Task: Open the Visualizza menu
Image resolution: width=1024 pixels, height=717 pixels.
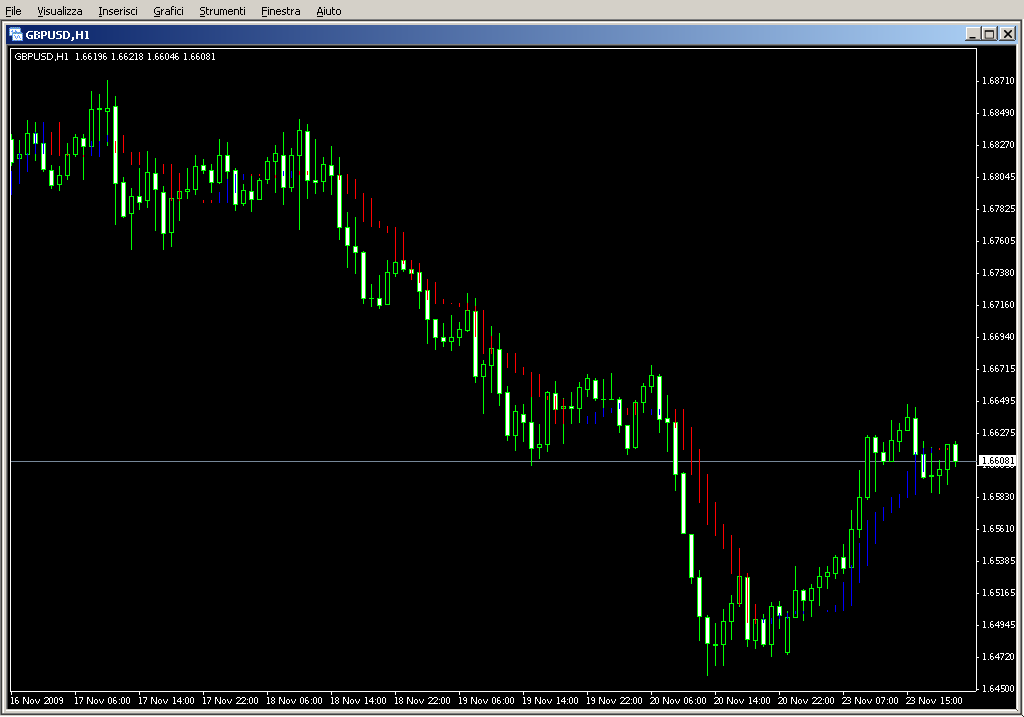Action: point(60,11)
